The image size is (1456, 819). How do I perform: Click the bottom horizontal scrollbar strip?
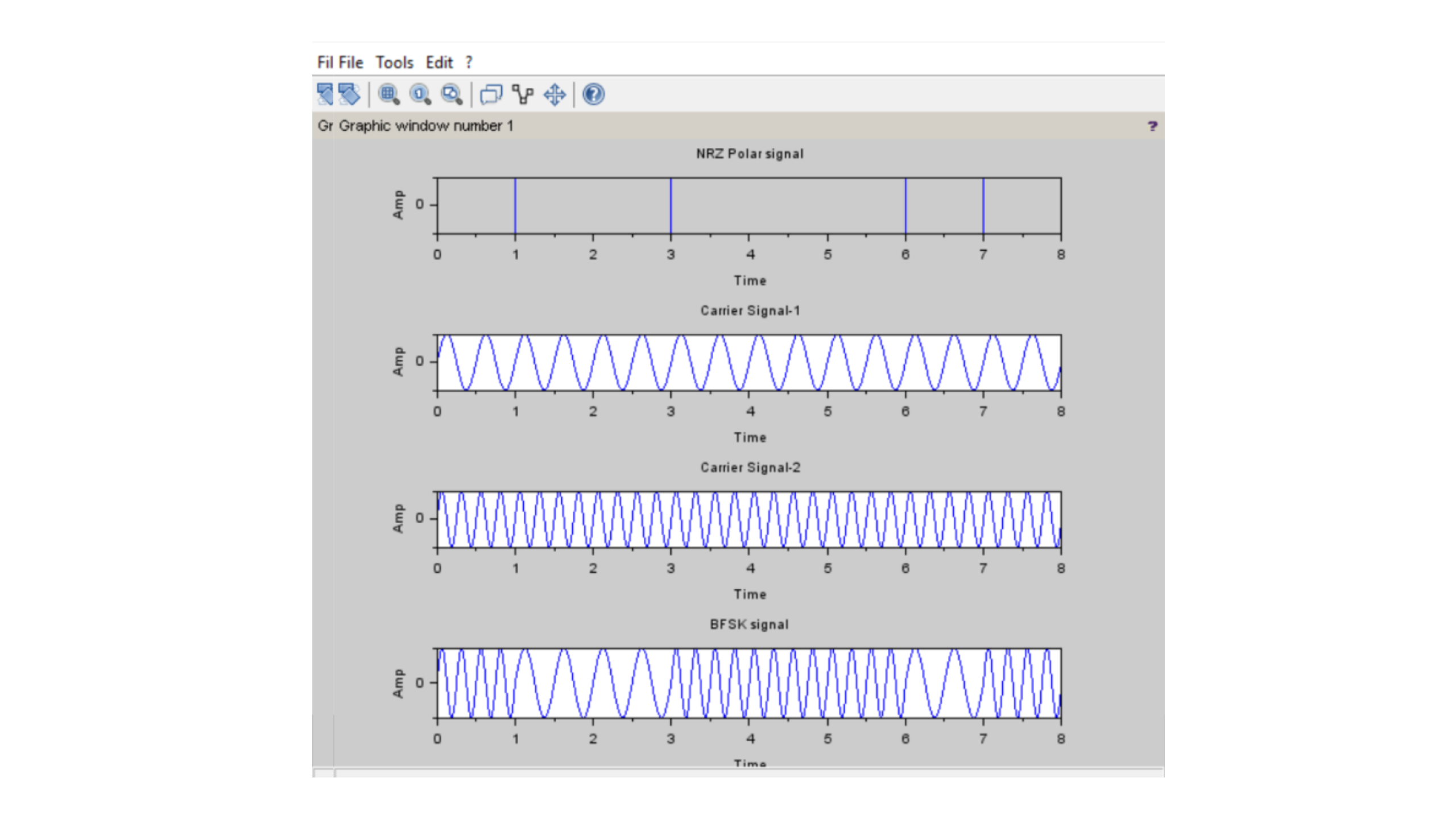pyautogui.click(x=739, y=773)
